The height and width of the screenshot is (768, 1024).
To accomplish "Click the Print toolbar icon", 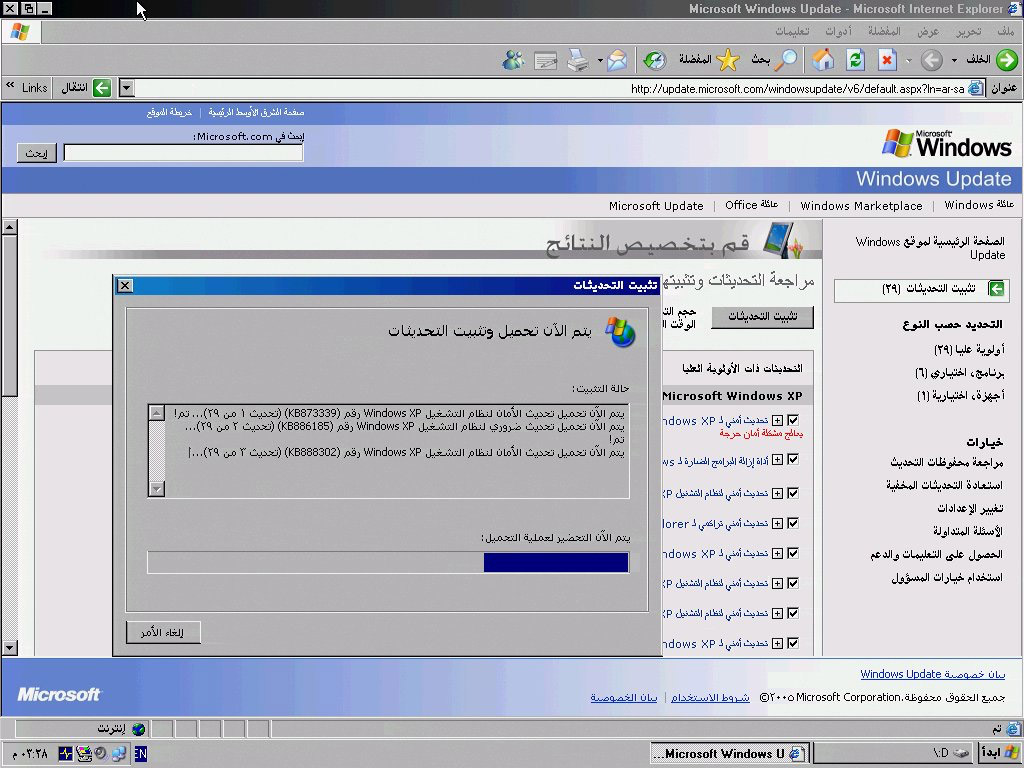I will [577, 61].
